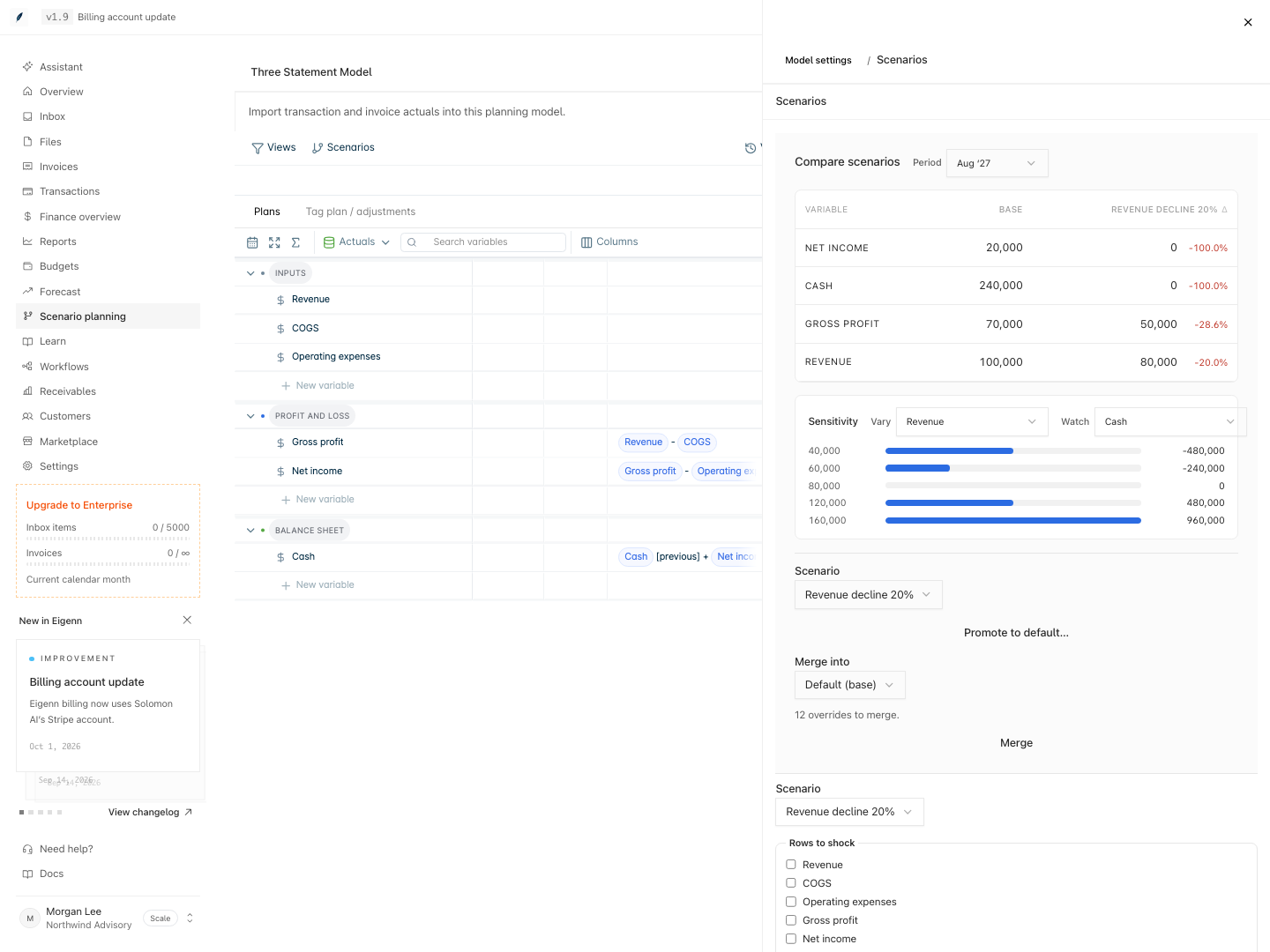The image size is (1270, 952).
Task: Click the Customers people icon
Action: pyautogui.click(x=28, y=416)
